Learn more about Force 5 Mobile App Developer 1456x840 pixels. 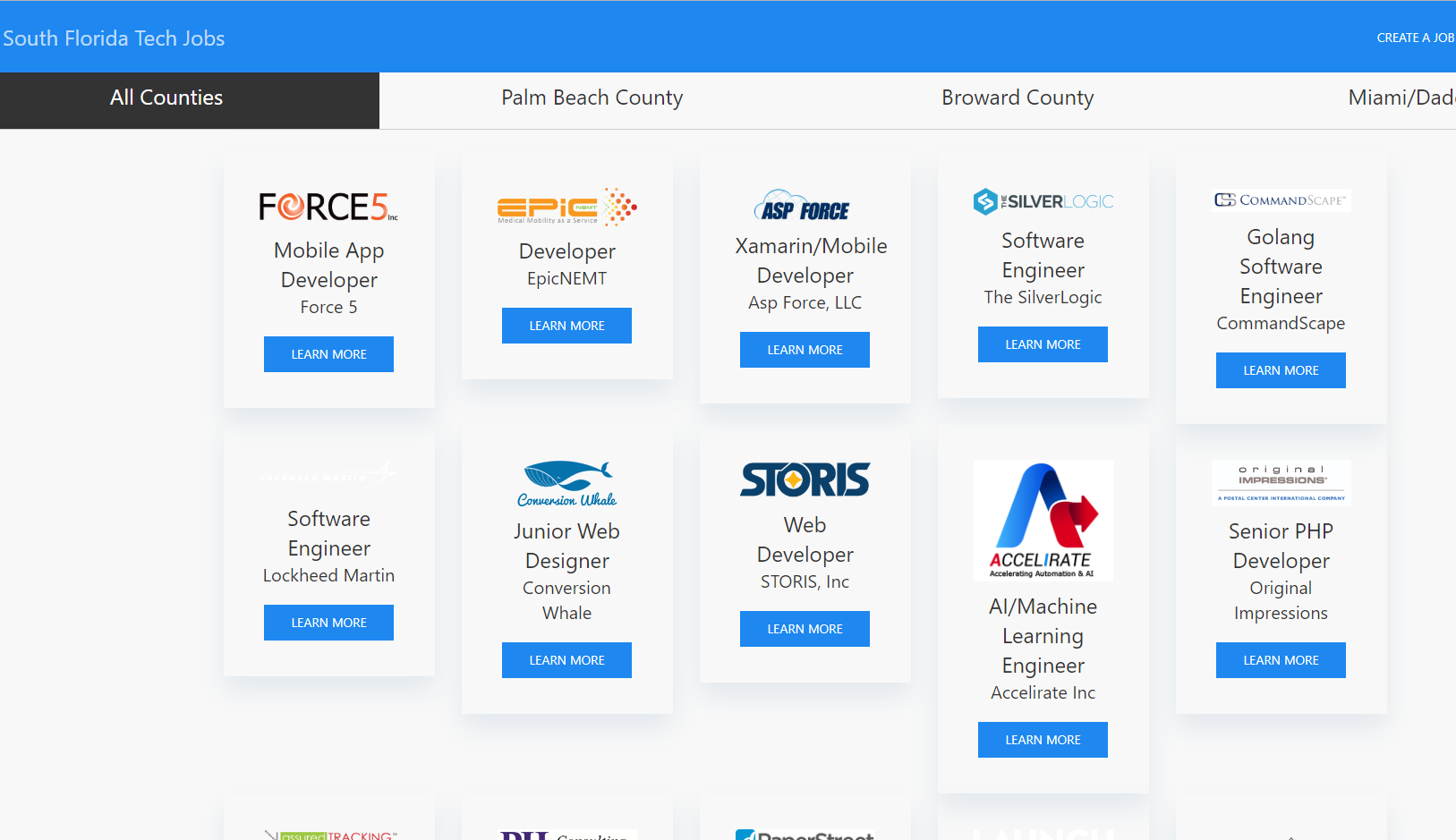click(328, 354)
